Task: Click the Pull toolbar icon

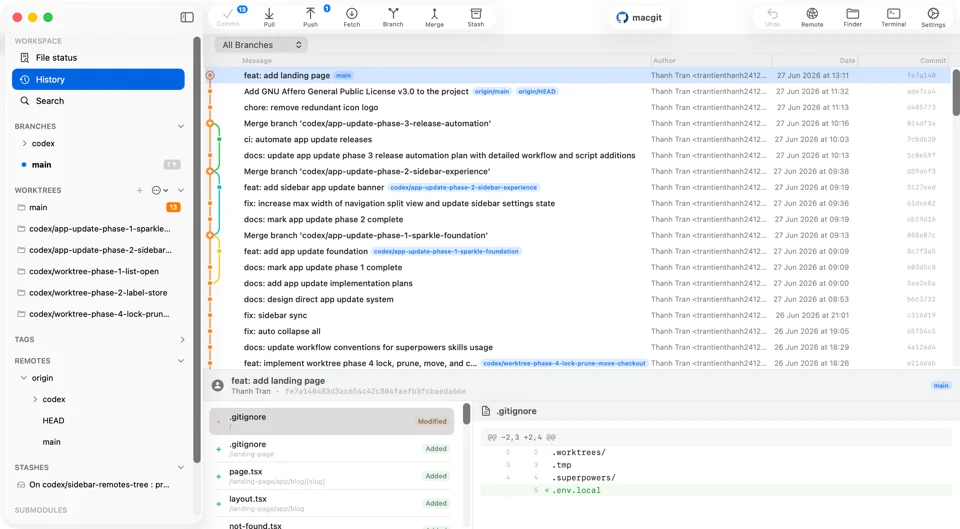Action: click(x=269, y=17)
